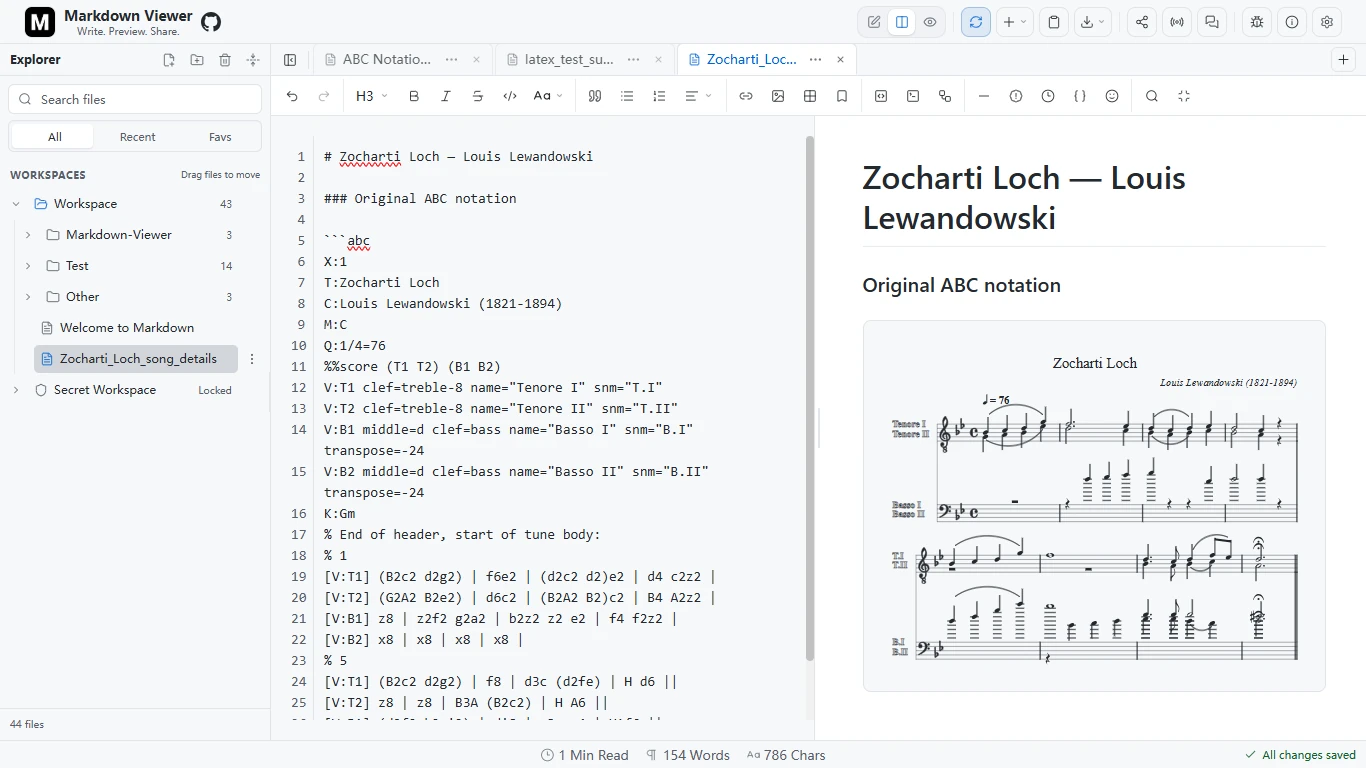
Task: Click the trash delete icon in Explorer
Action: 225,60
